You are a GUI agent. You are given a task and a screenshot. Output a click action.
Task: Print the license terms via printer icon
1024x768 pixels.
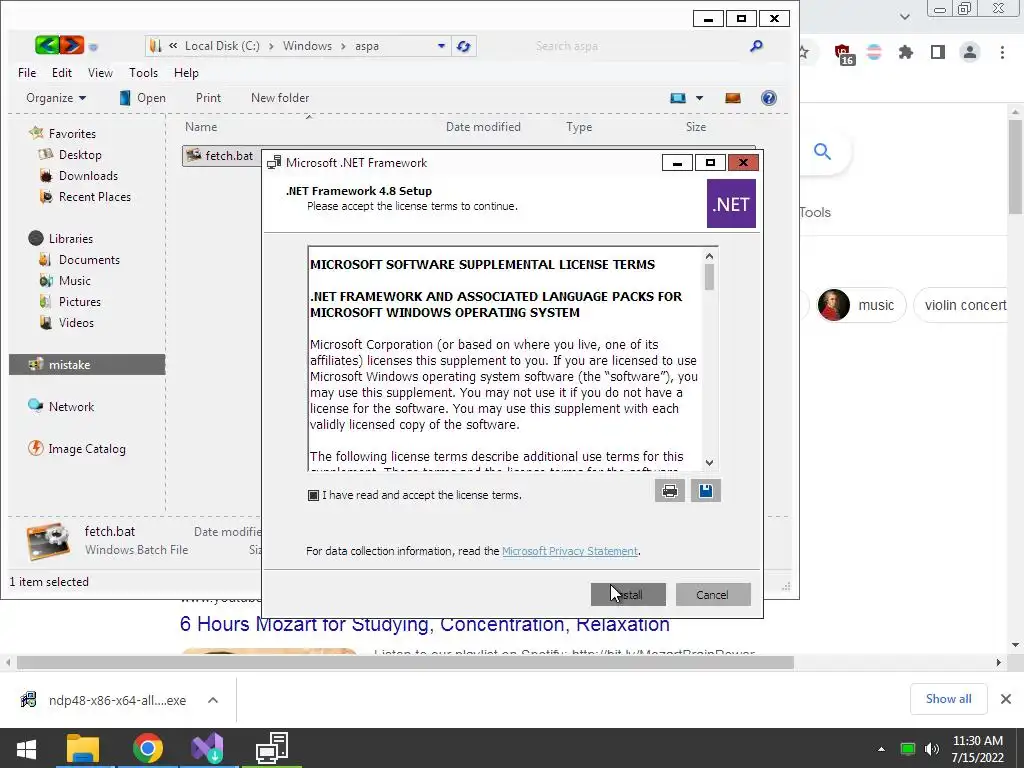(669, 491)
